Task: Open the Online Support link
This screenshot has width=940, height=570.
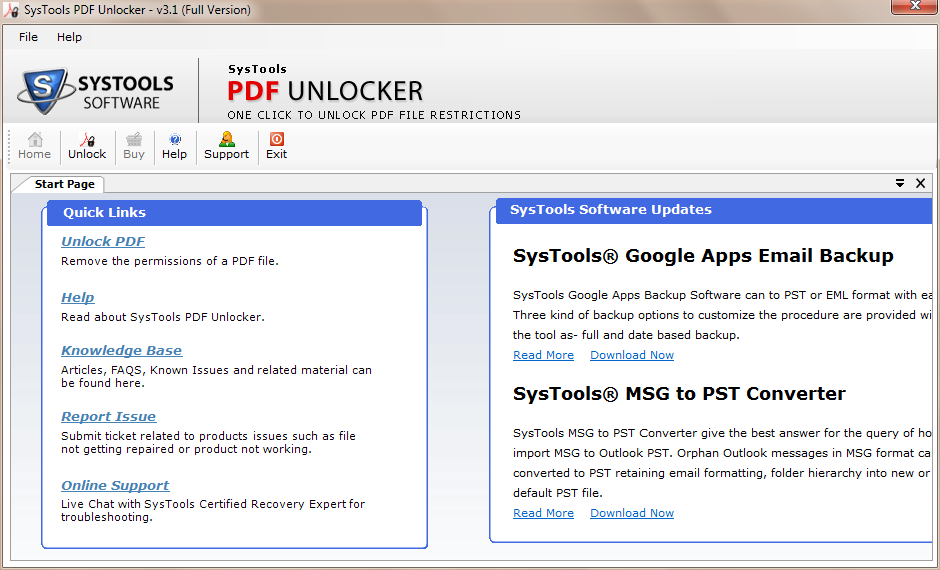Action: click(x=115, y=485)
